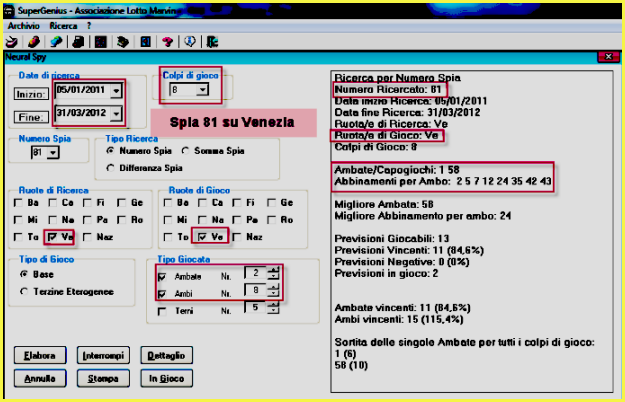Image resolution: width=625 pixels, height=402 pixels.
Task: Click the Stampa button
Action: coord(103,378)
